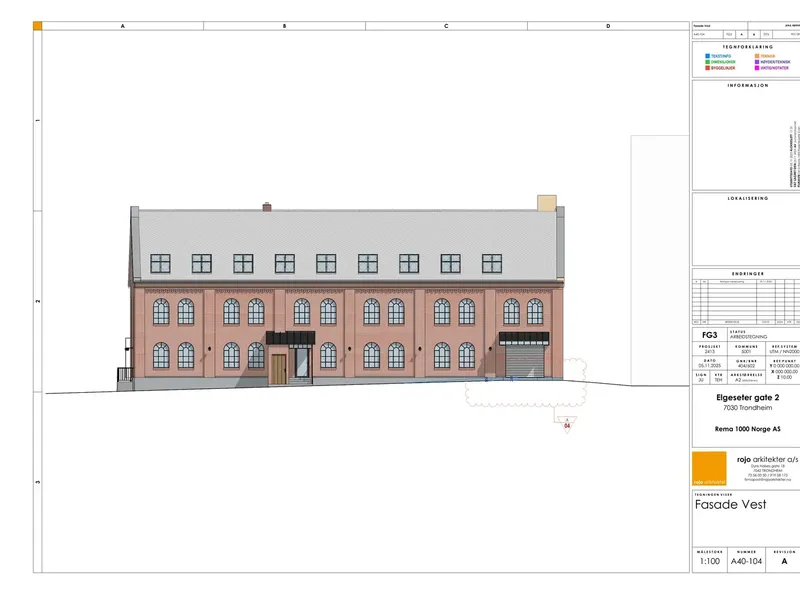Click the TEGNFORKLARING heading
This screenshot has height=600, width=800.
coord(747,47)
